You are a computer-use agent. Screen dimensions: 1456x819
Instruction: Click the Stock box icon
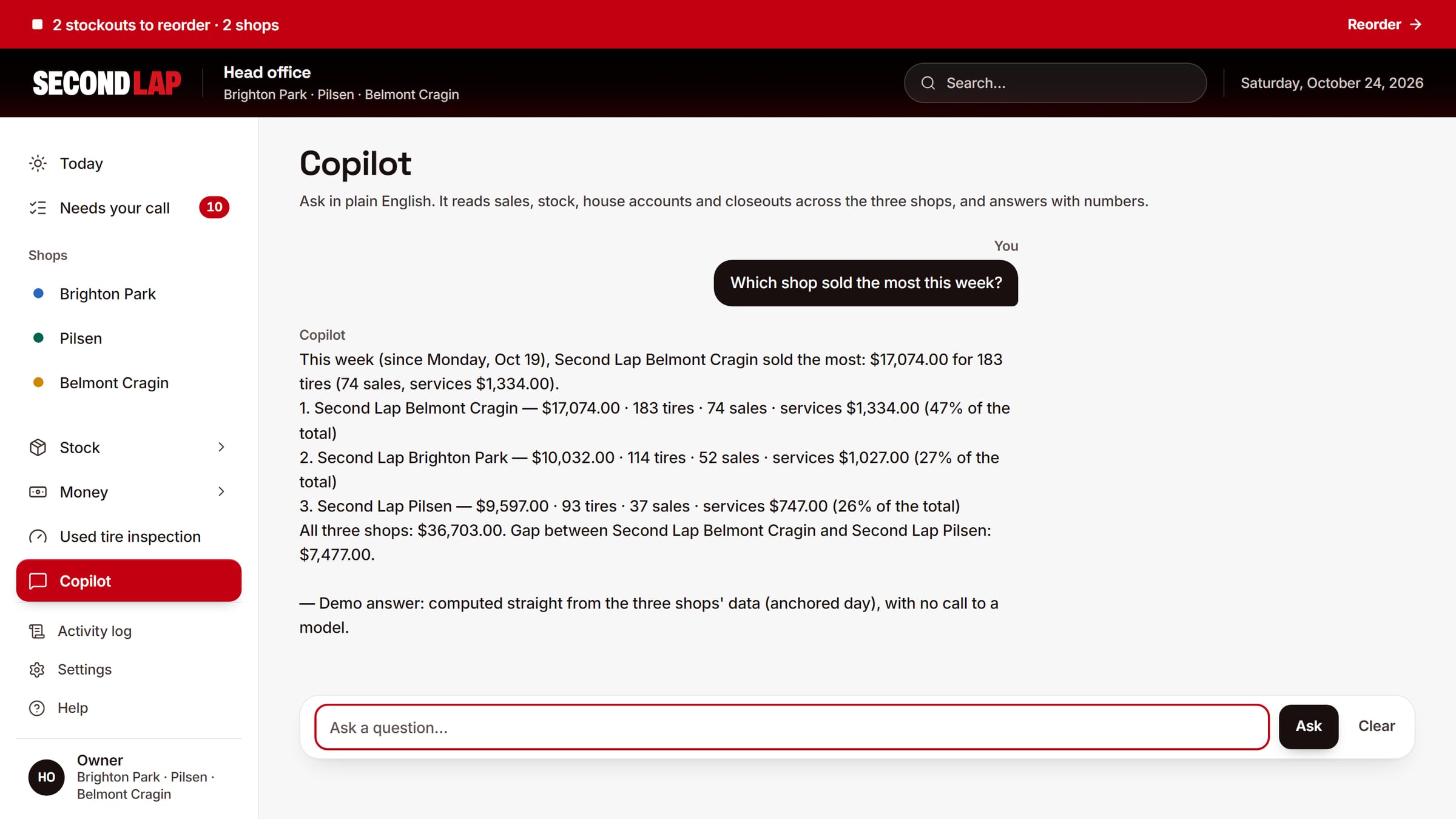38,447
